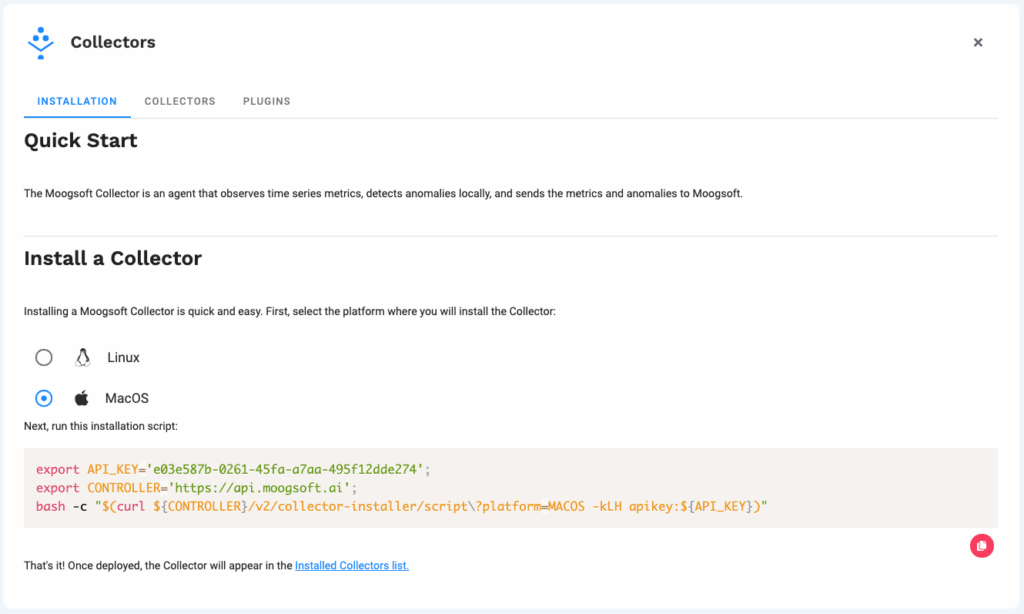1024x614 pixels.
Task: Click the Quick Start heading
Action: click(x=80, y=140)
